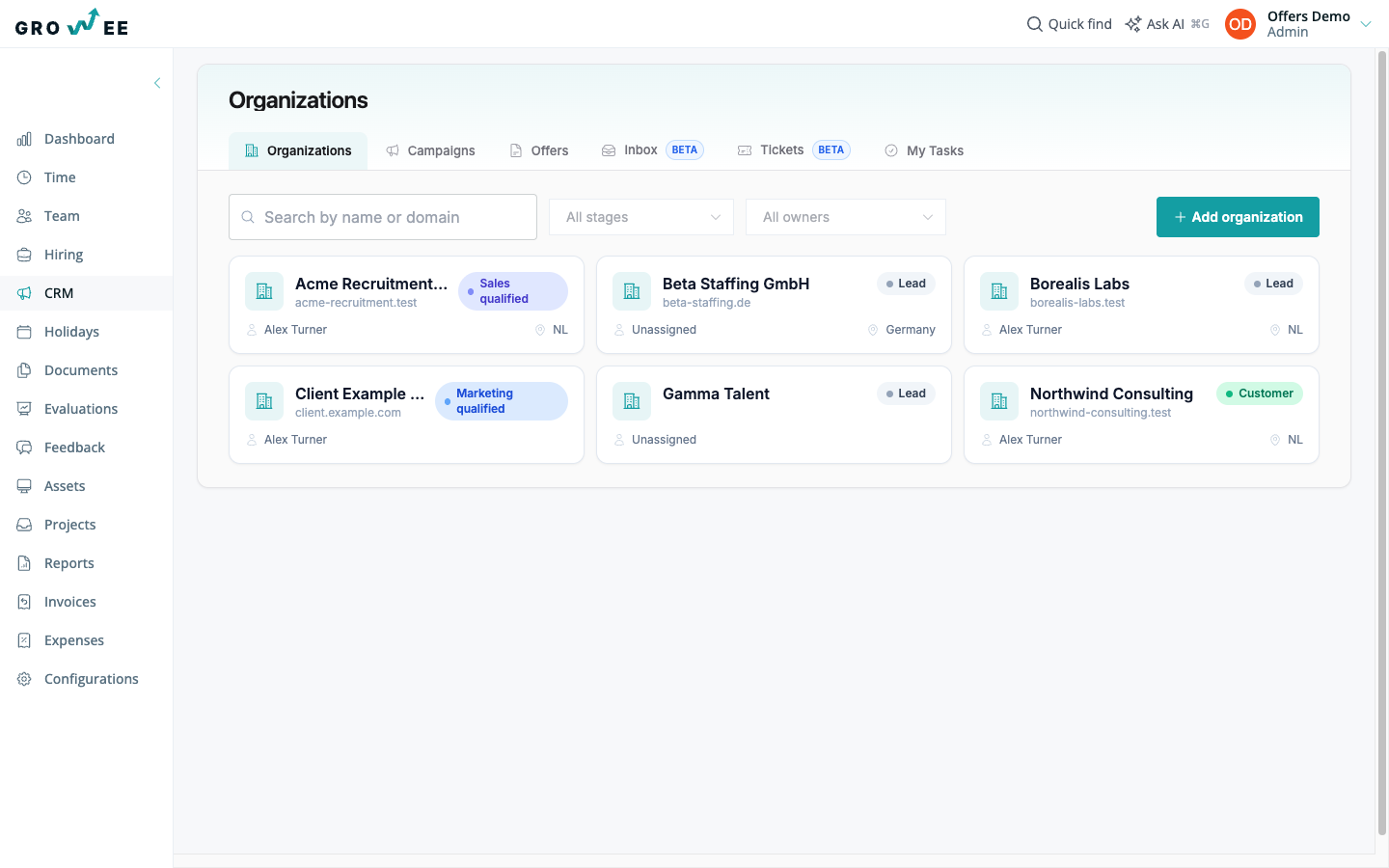Click client.example.com domain text
1389x868 pixels.
348,413
